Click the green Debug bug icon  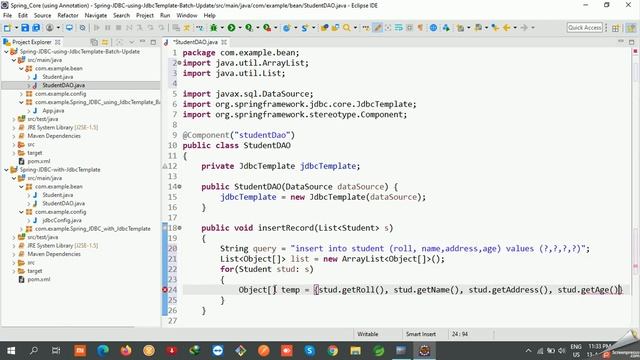(213, 28)
